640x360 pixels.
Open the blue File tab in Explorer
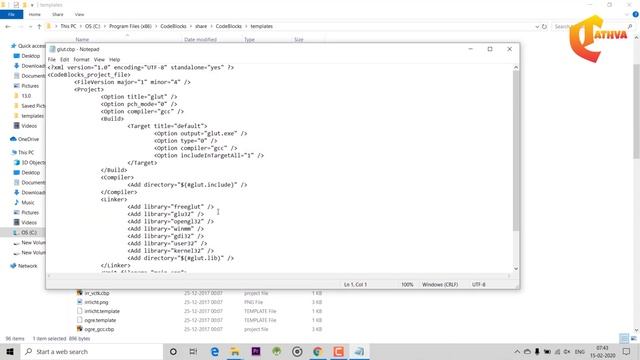(11, 14)
